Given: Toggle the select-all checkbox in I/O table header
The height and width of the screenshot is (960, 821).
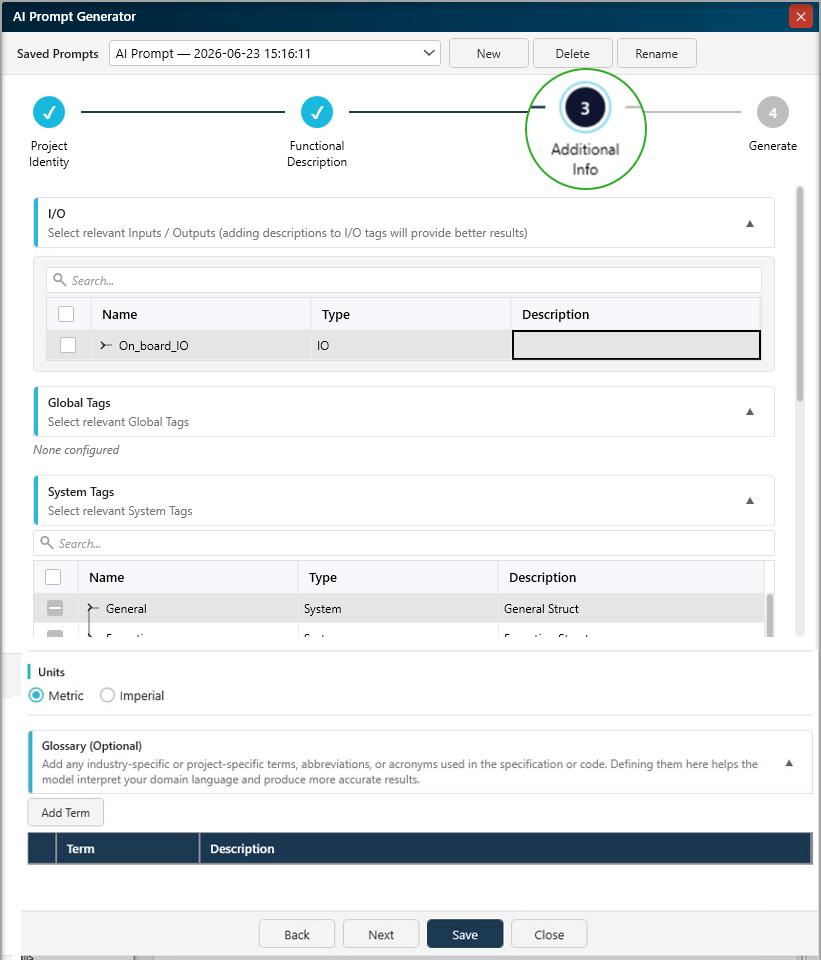Looking at the screenshot, I should coord(66,314).
